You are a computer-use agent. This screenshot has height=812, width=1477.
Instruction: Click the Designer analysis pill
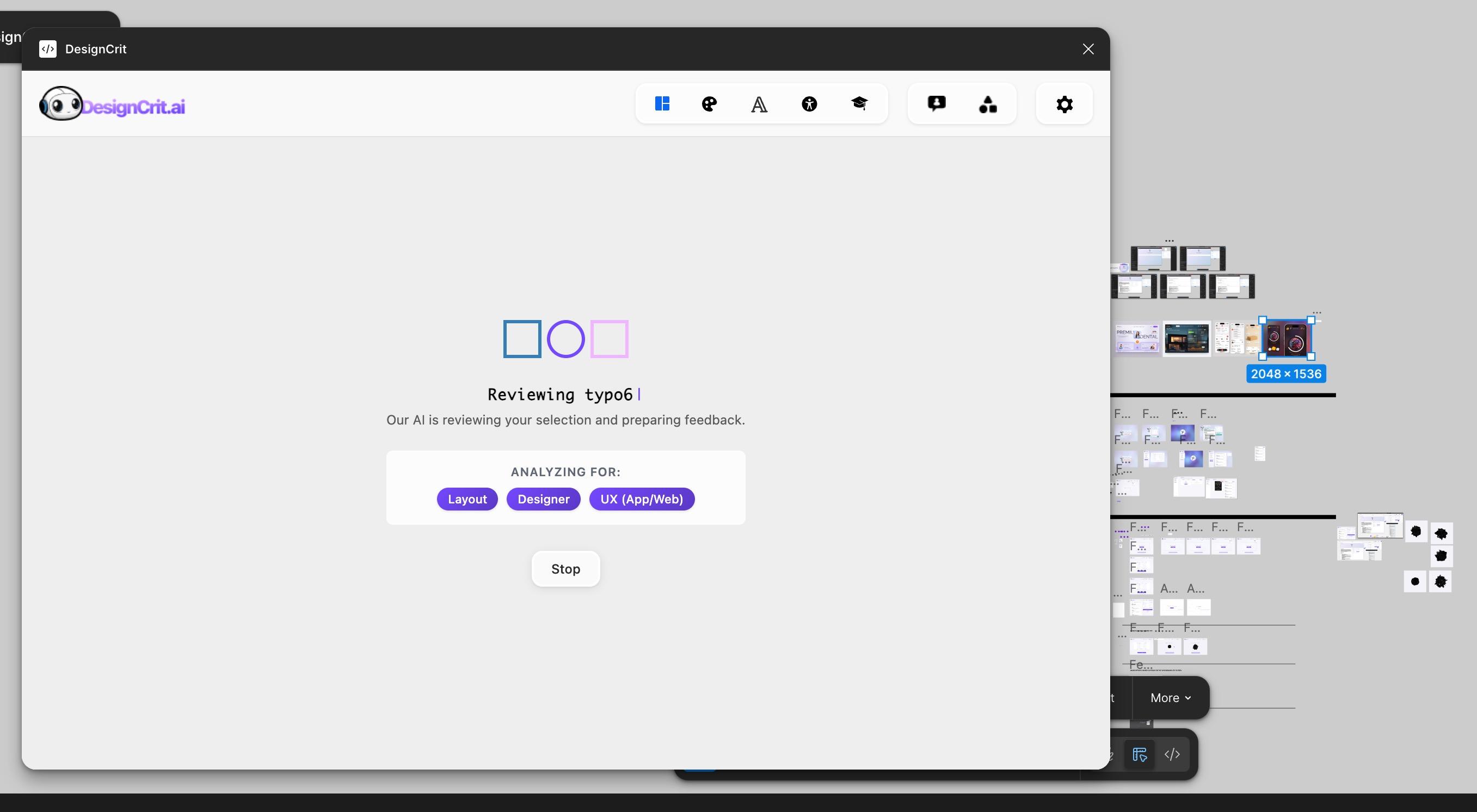click(x=543, y=499)
